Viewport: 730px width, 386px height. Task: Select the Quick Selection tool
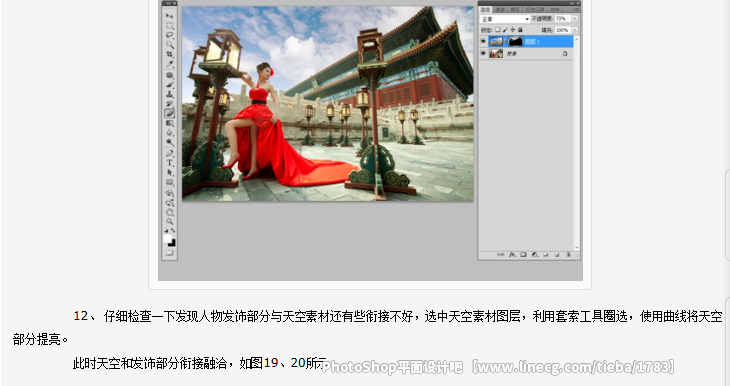169,44
